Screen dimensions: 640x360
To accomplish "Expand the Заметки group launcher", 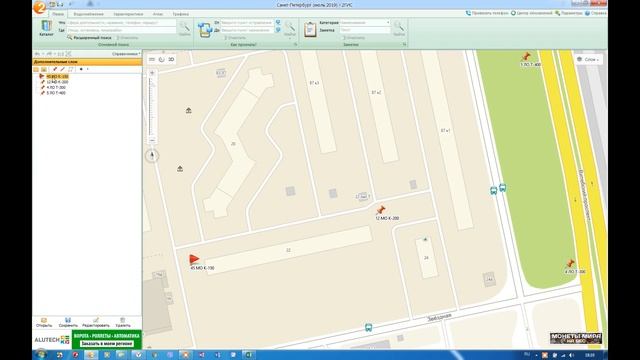I will pos(404,44).
